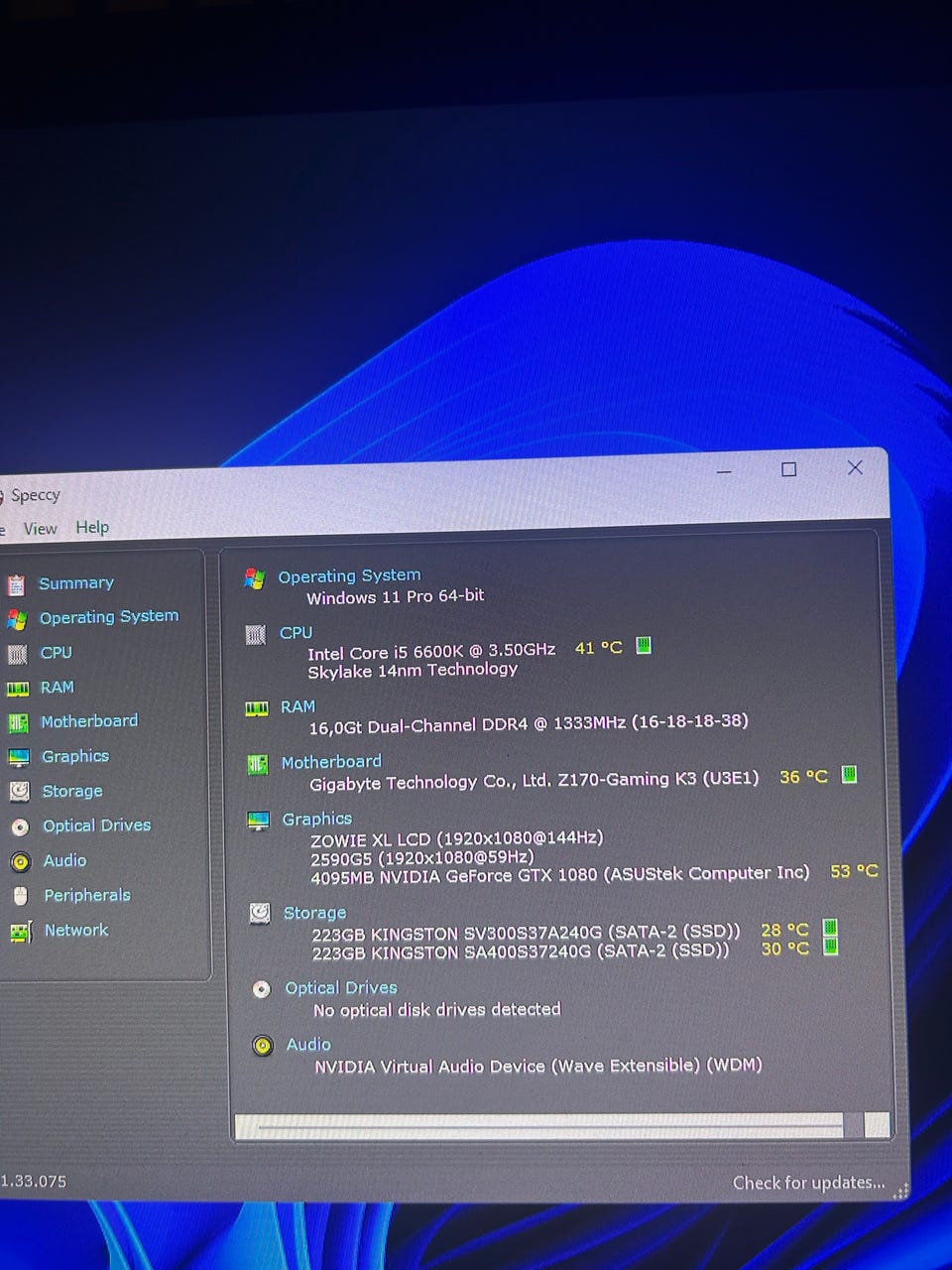Image resolution: width=952 pixels, height=1270 pixels.
Task: Select RAM in the sidebar
Action: click(58, 688)
